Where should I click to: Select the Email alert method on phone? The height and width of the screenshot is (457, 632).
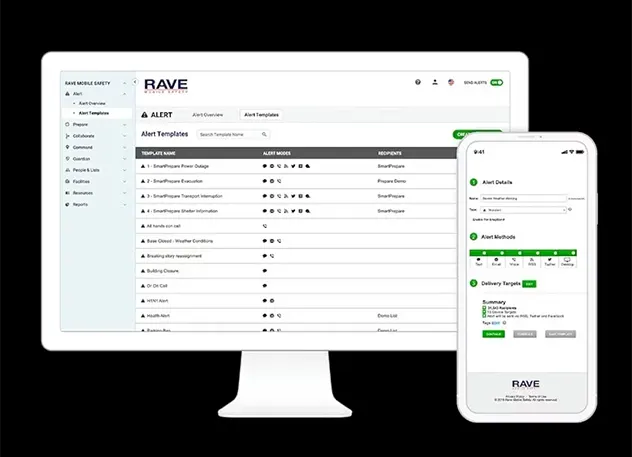click(496, 261)
